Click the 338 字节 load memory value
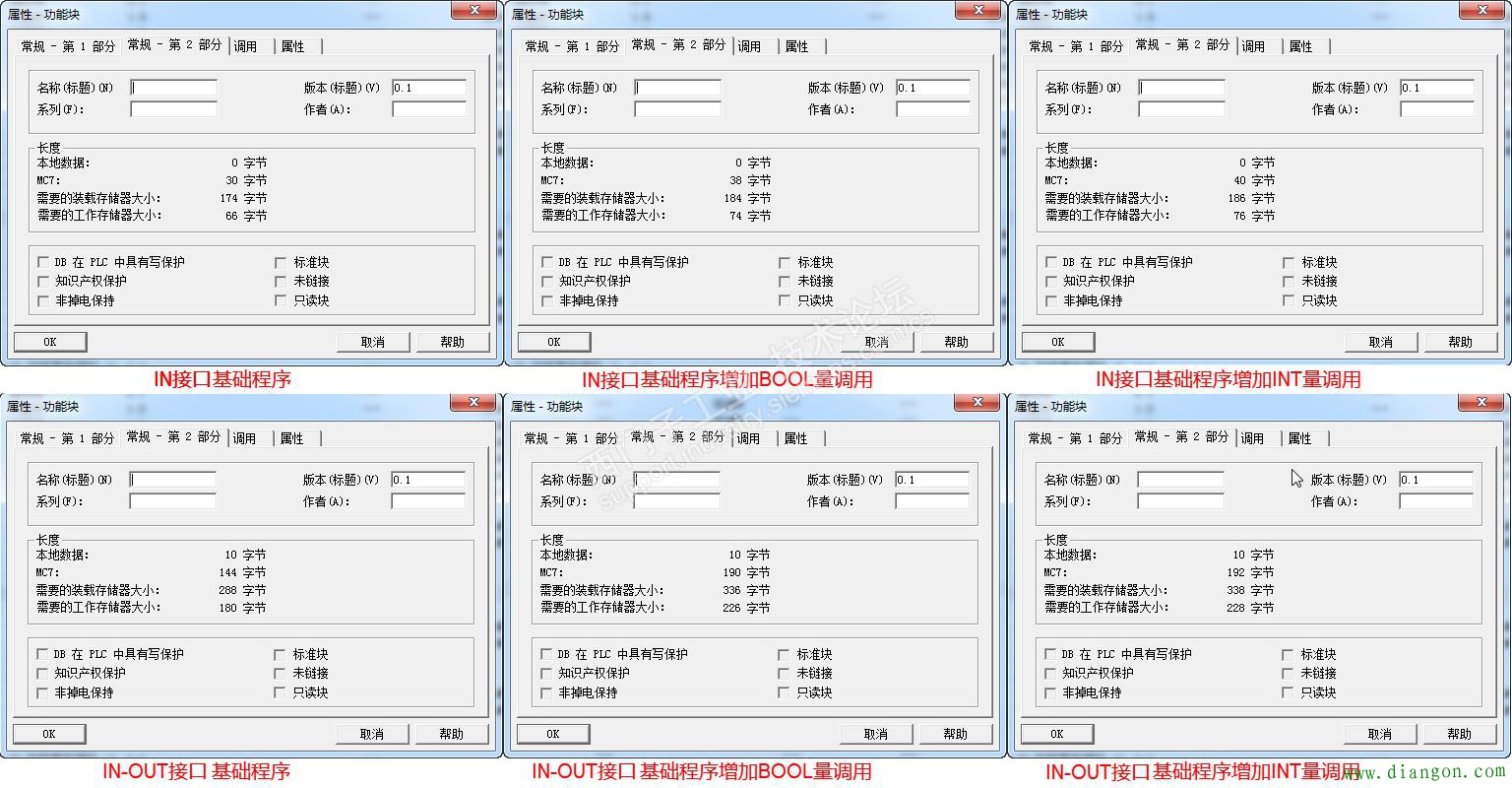Image resolution: width=1512 pixels, height=788 pixels. coord(1250,590)
